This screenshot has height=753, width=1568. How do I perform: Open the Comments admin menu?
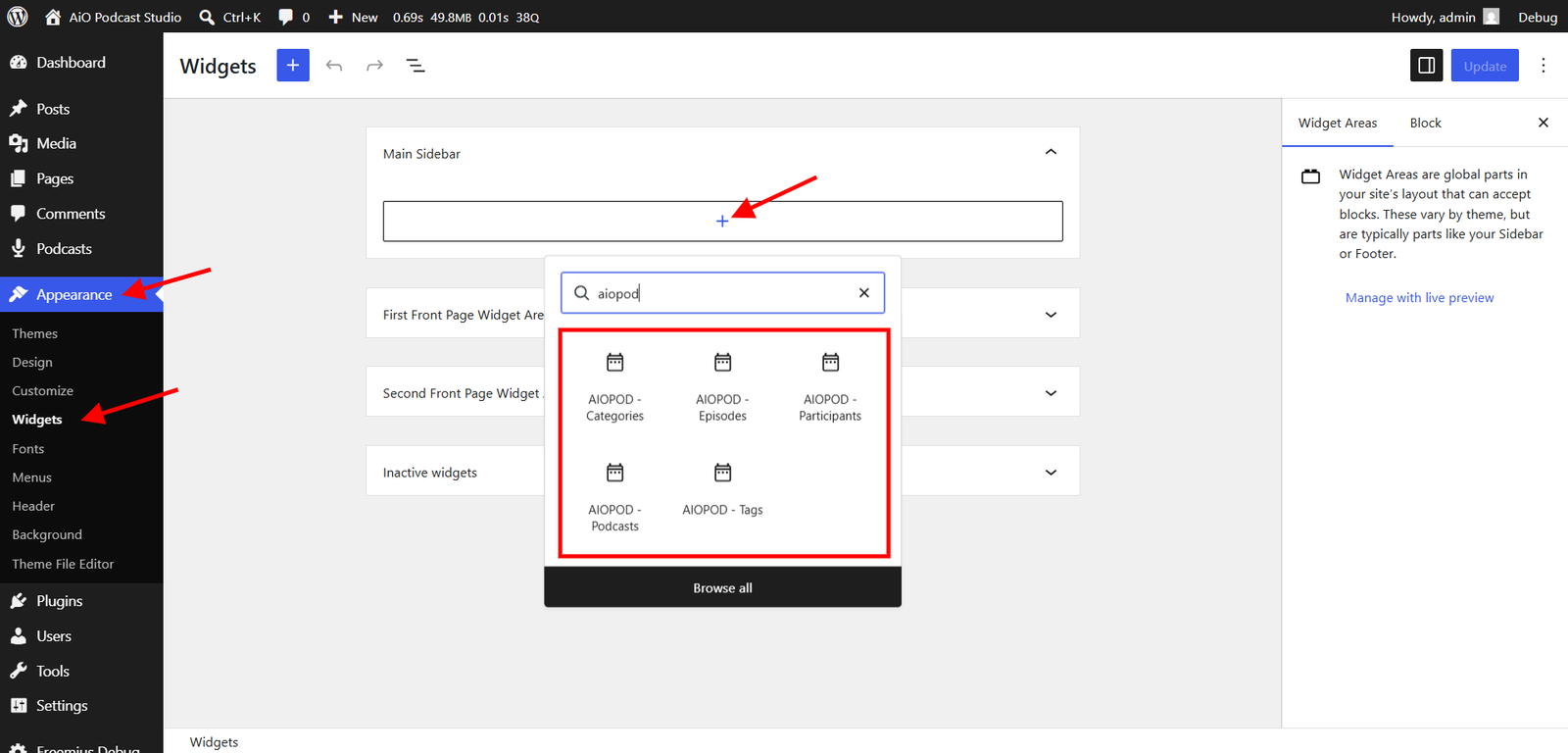[x=81, y=214]
